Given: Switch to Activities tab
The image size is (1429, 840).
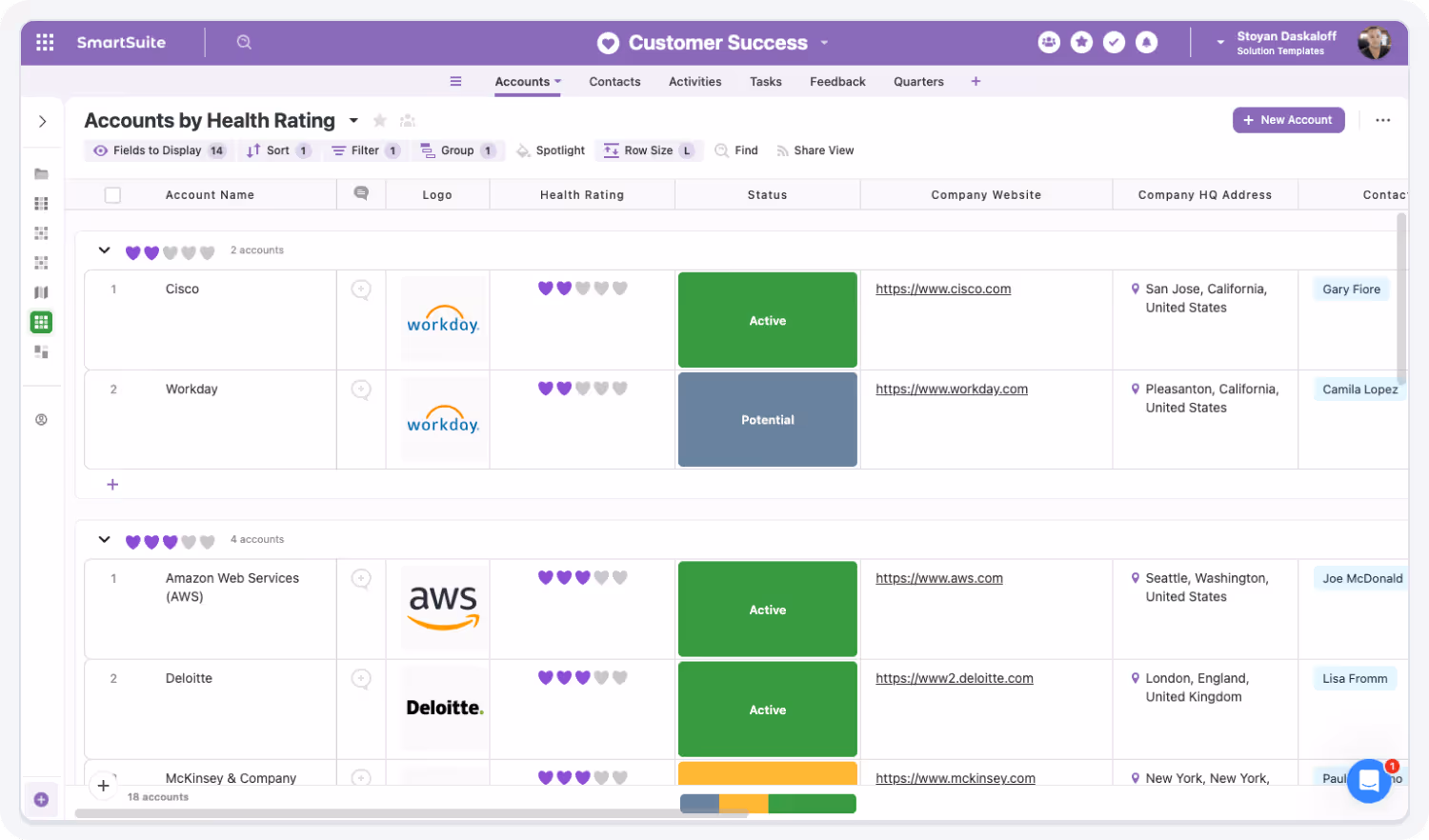Looking at the screenshot, I should [x=694, y=81].
